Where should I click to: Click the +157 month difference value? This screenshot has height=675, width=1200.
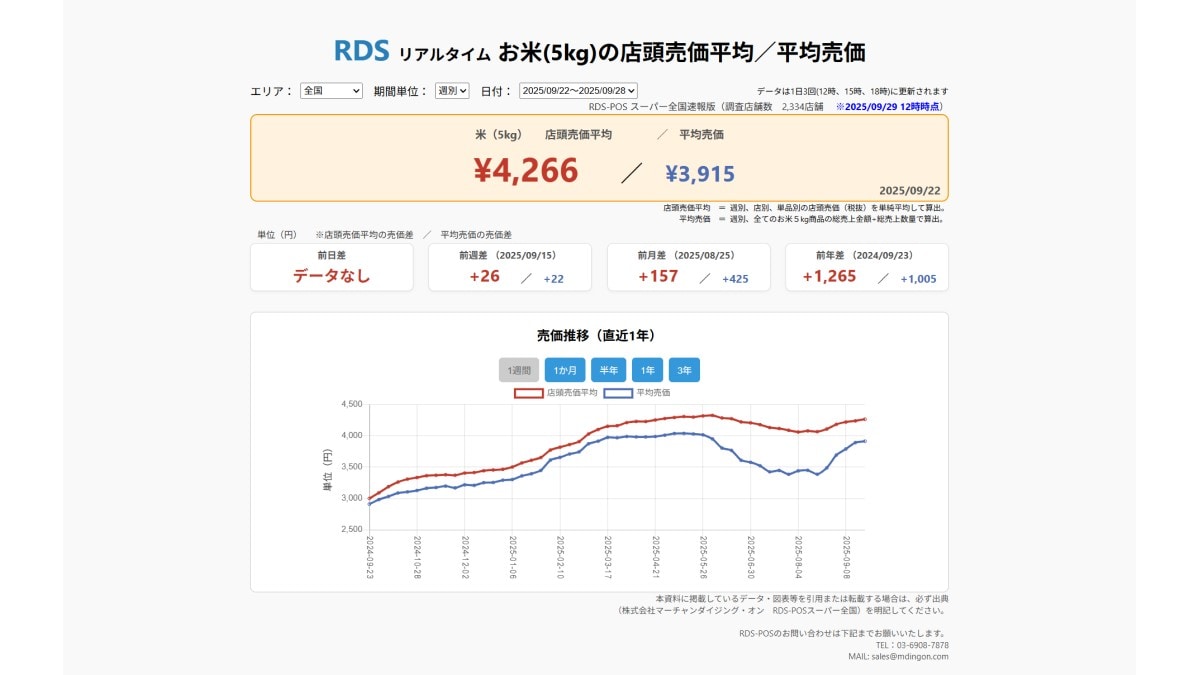tap(658, 276)
